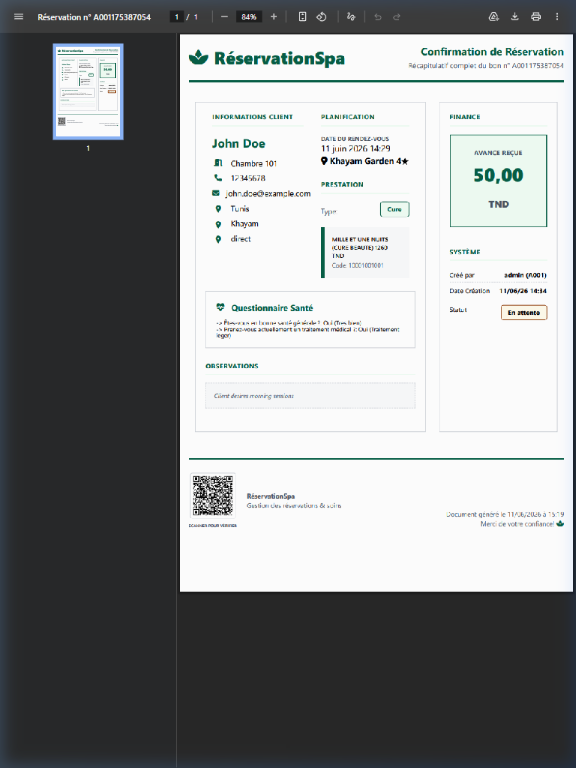Click the client name John Doe
Screen dimensions: 576x768
[239, 144]
